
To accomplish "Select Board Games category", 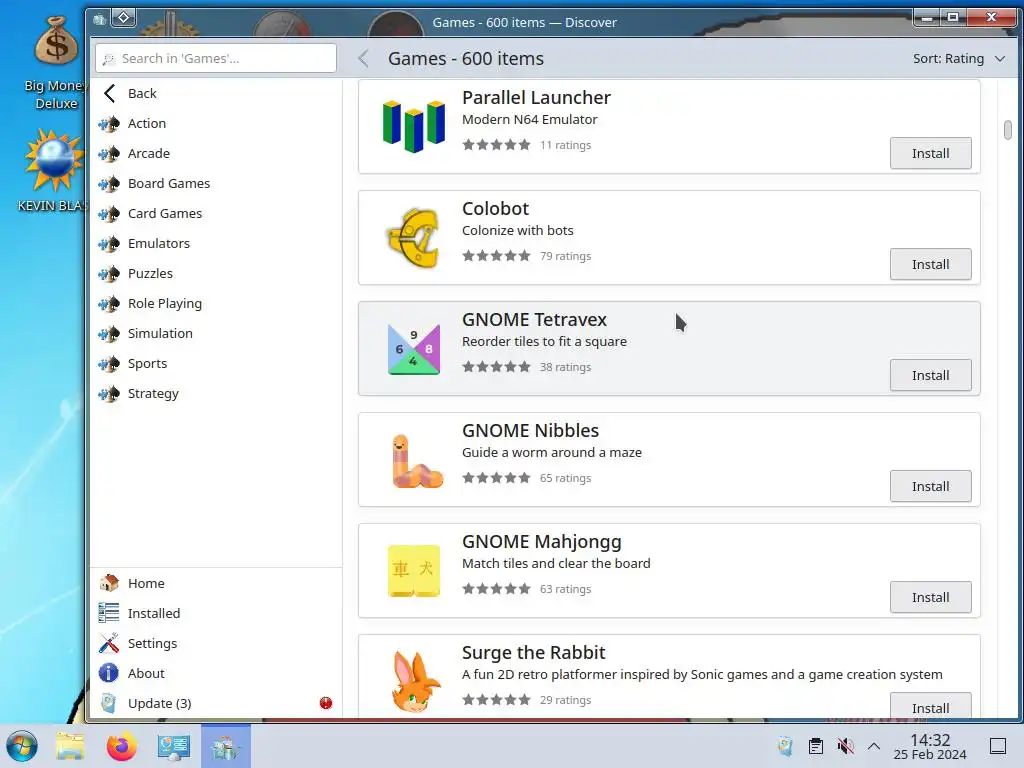I will tap(216, 184).
